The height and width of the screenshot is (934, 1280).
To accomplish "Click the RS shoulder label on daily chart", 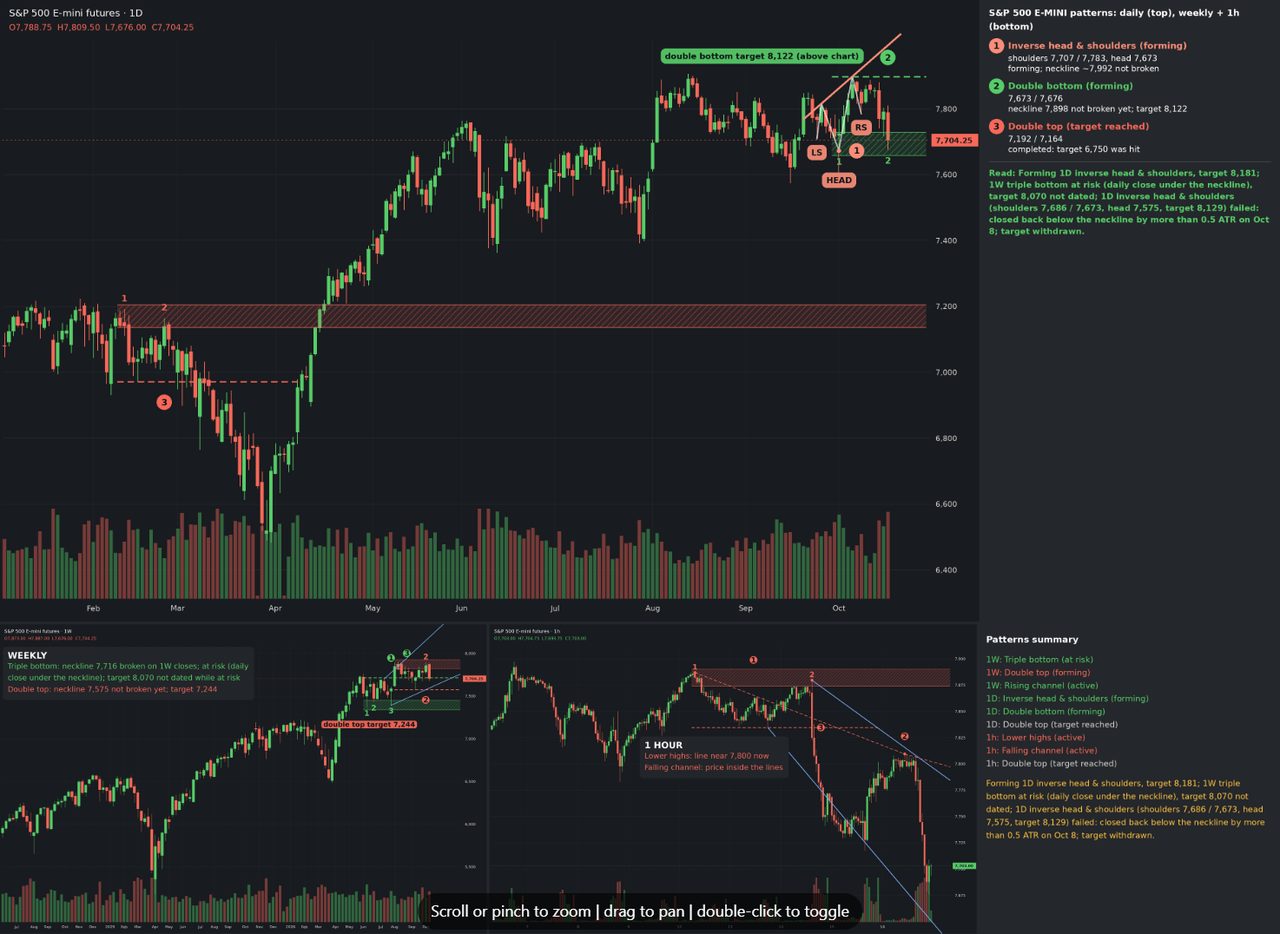I will [x=861, y=128].
